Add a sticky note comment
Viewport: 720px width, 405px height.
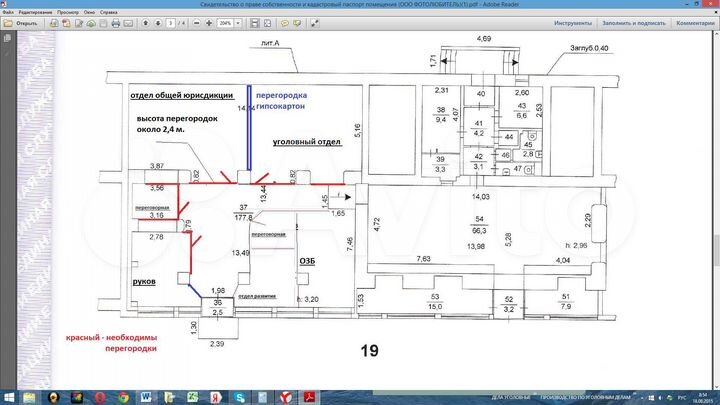click(284, 22)
